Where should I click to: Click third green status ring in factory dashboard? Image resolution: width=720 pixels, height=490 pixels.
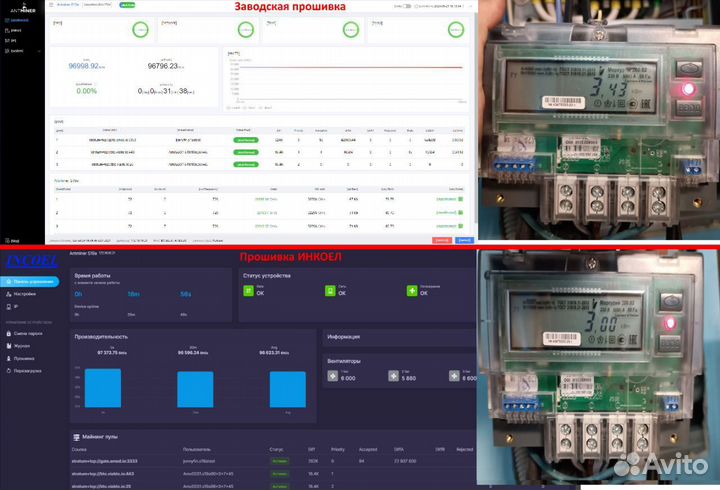pyautogui.click(x=351, y=30)
